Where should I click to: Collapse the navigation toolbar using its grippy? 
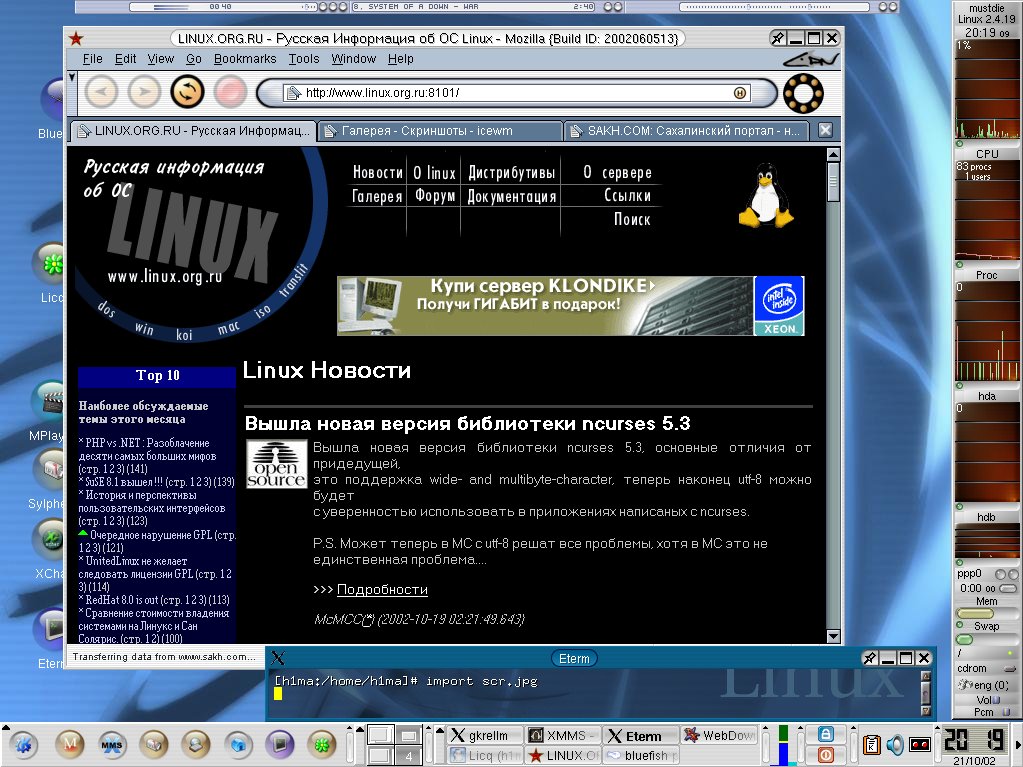tap(71, 93)
